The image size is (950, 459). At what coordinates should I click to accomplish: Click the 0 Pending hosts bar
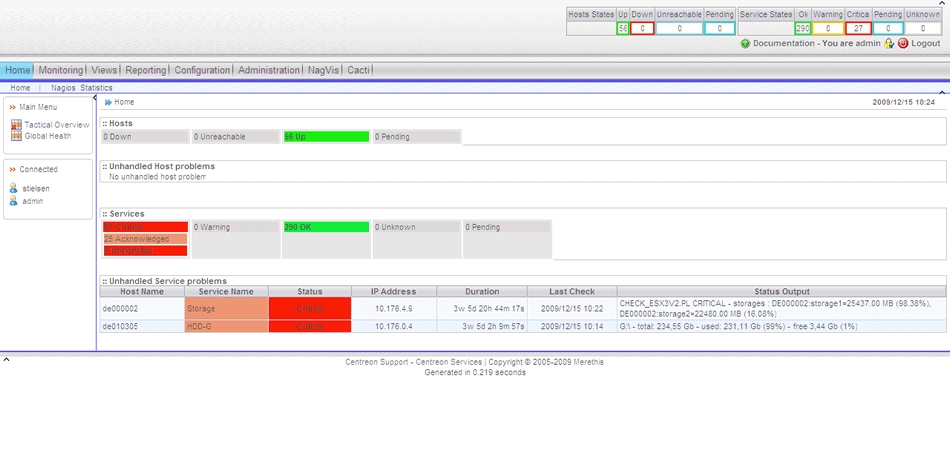pos(417,137)
